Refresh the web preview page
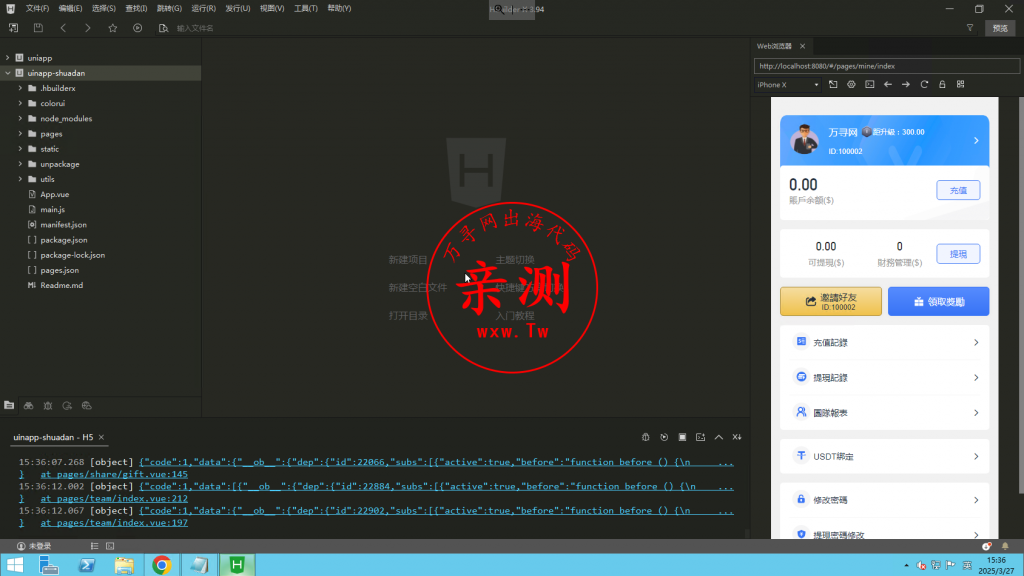 (x=925, y=84)
